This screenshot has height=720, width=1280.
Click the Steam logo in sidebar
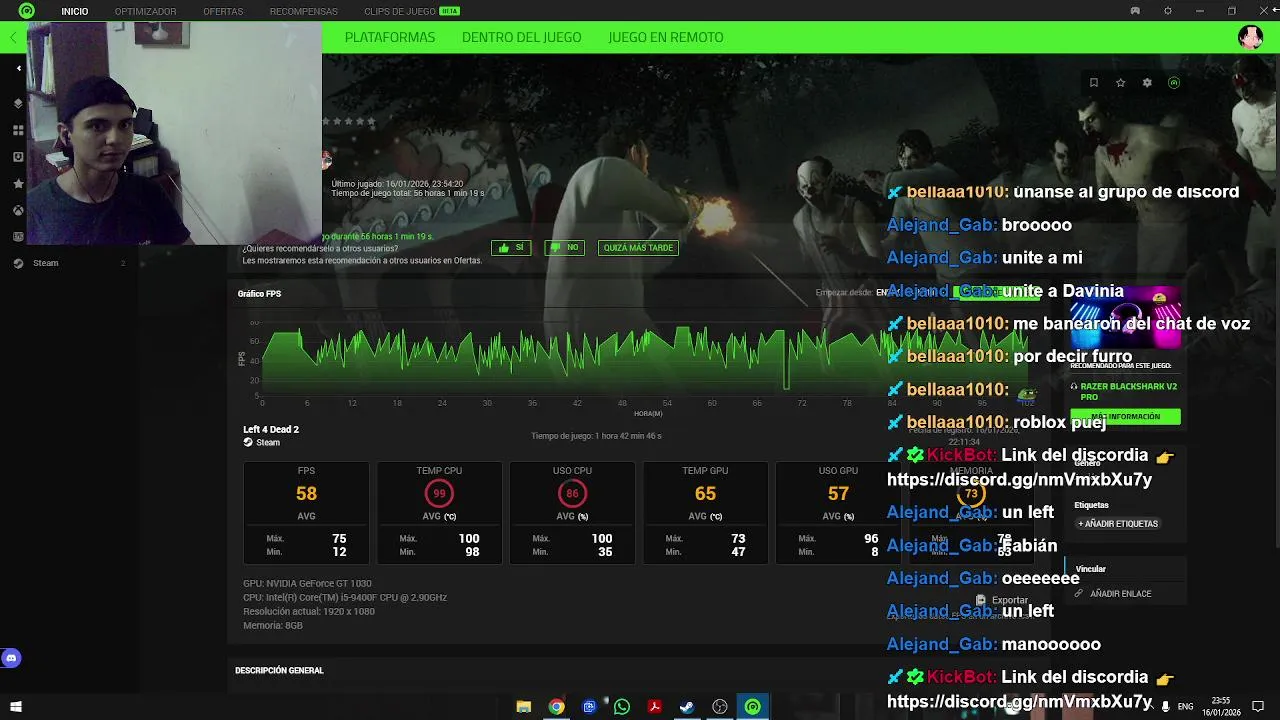pos(18,263)
